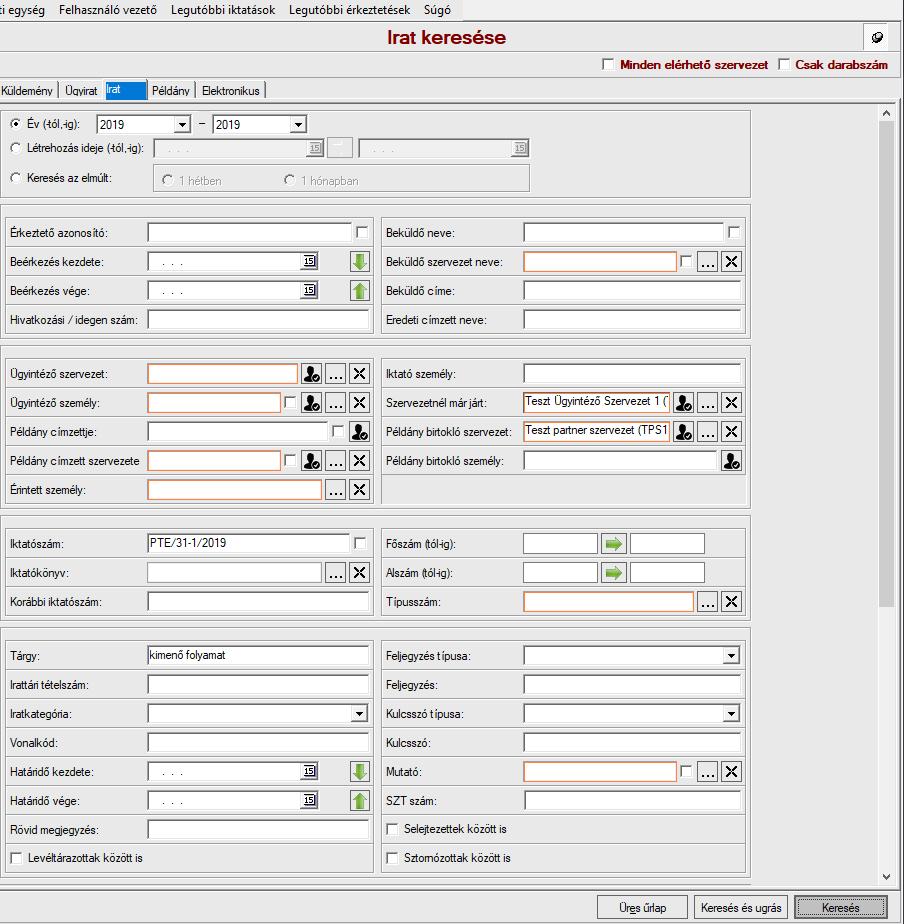This screenshot has height=924, width=904.
Task: Browse for Iktatókönyv values
Action: point(335,572)
